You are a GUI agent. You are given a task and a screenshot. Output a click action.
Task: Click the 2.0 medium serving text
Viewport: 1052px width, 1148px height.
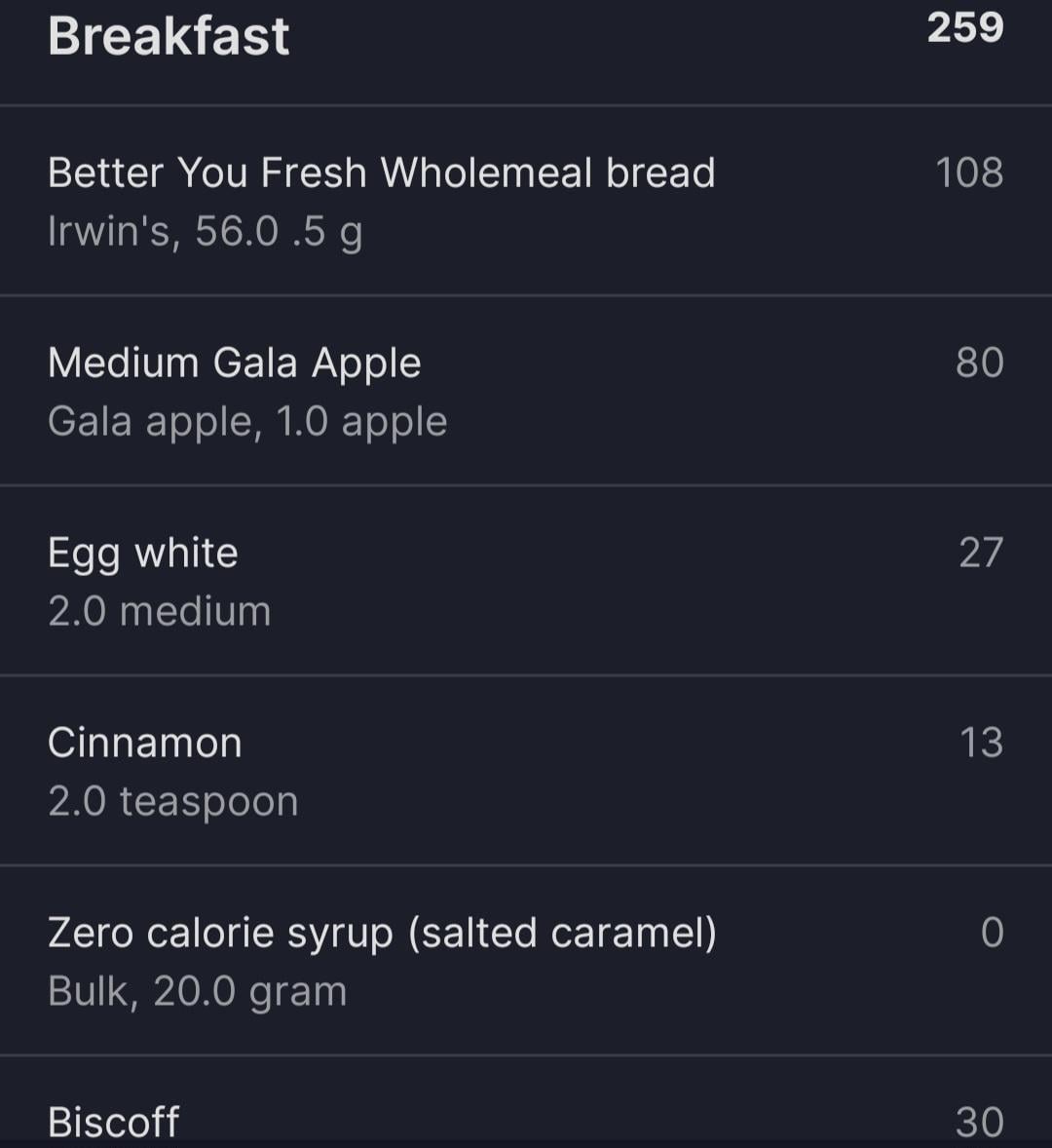click(x=160, y=611)
